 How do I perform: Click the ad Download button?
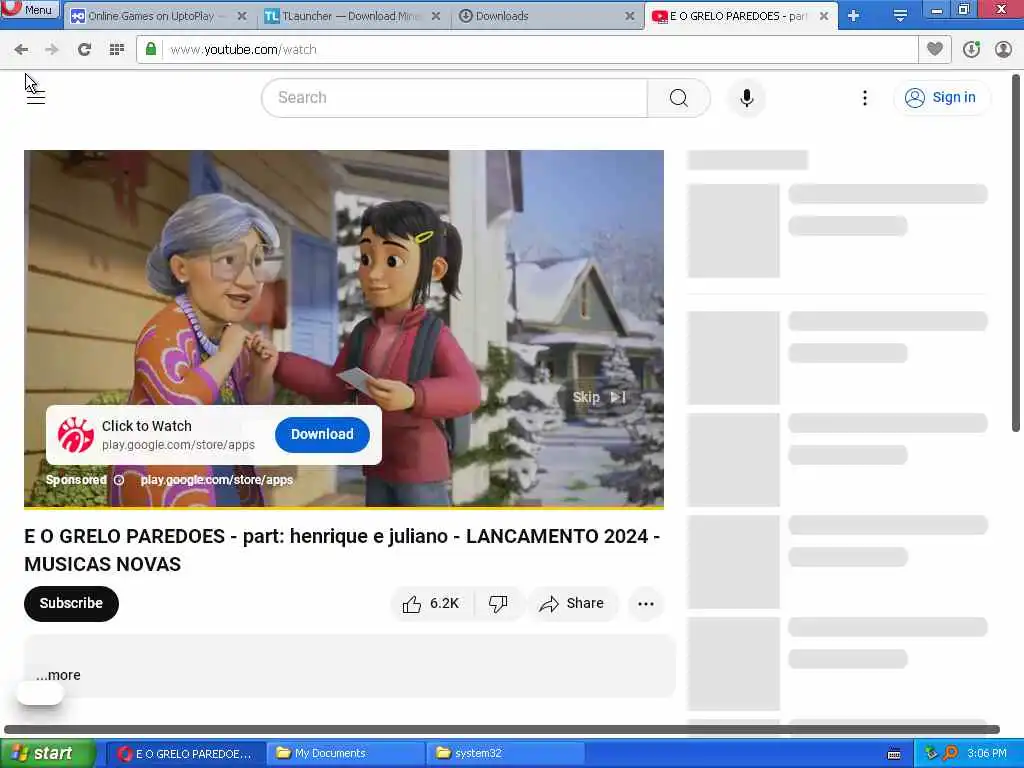322,434
